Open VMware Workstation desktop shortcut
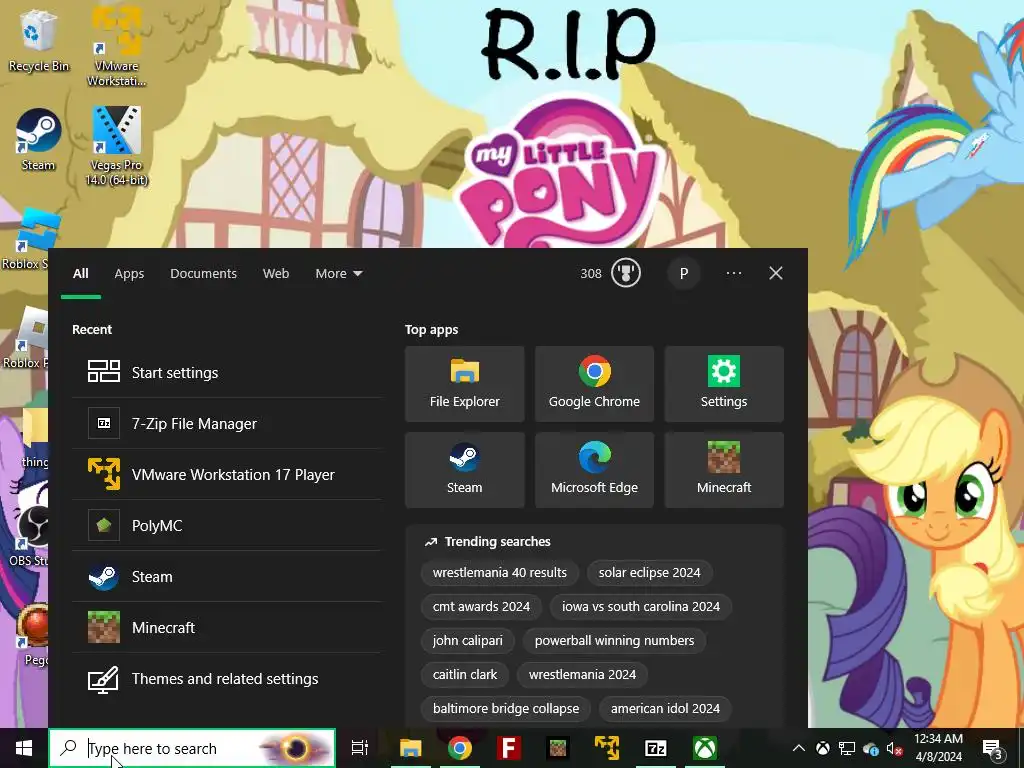Viewport: 1024px width, 768px height. click(x=116, y=46)
